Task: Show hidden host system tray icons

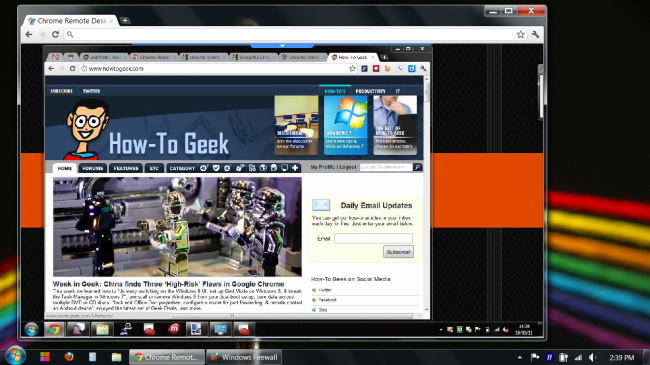Action: (x=519, y=357)
